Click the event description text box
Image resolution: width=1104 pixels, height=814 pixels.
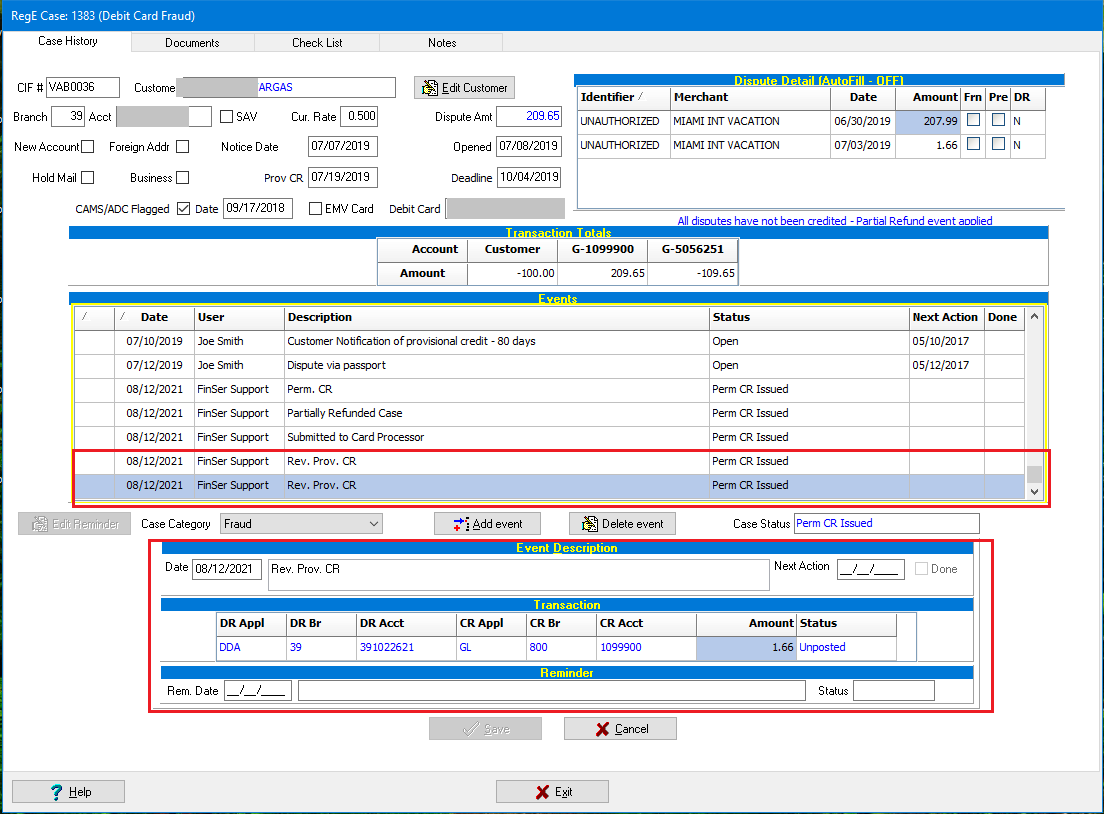[519, 575]
